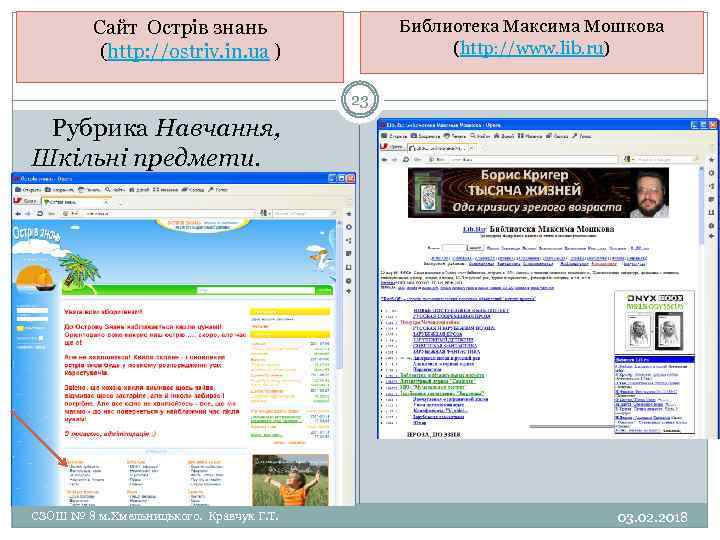Go back in the Lib.Ru Opera window
This screenshot has width=720, height=540.
point(385,159)
